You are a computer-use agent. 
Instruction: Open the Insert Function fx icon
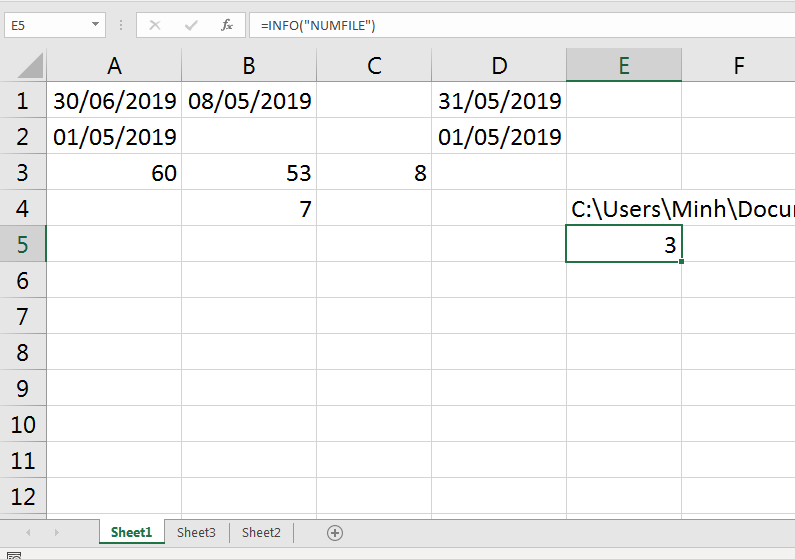[227, 25]
